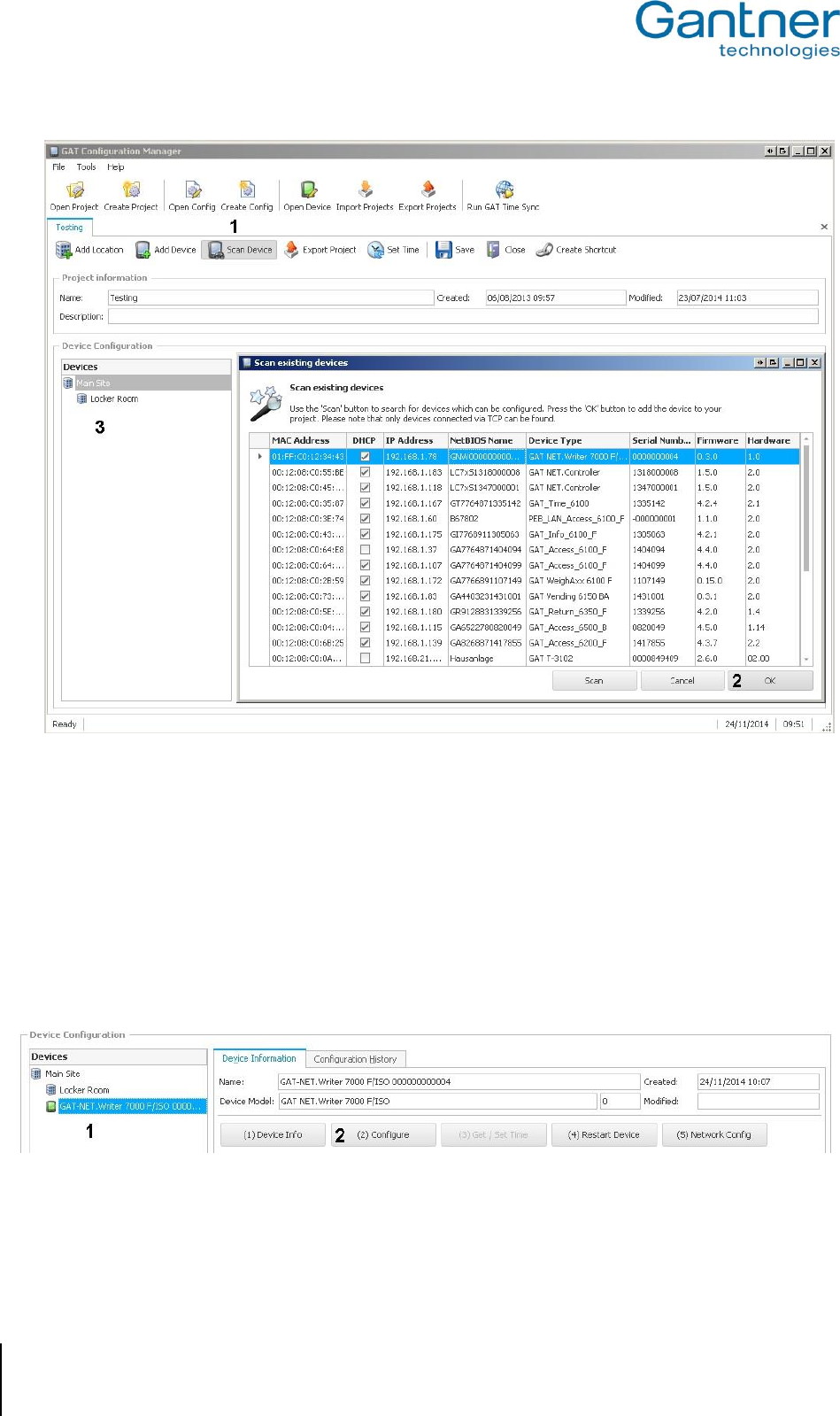Click the Create Config toolbar icon

pyautogui.click(x=247, y=190)
